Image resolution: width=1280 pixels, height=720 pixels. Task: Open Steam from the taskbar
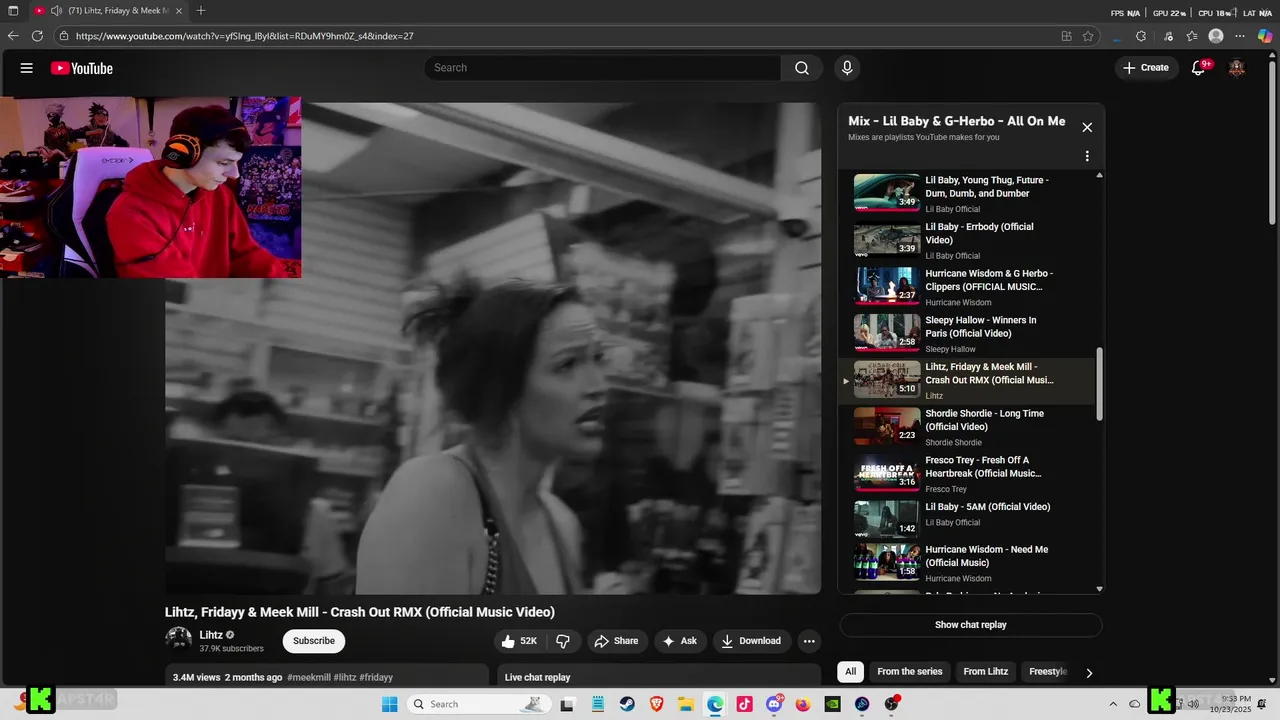point(626,704)
